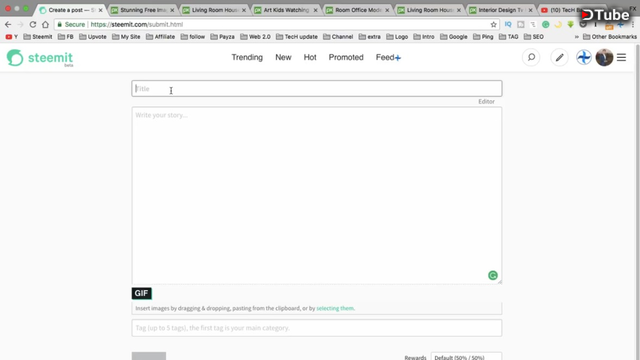
Task: Close the Create a post tab
Action: [100, 10]
